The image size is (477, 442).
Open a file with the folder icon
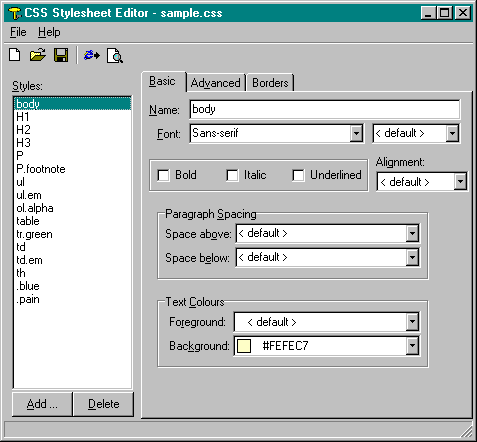pyautogui.click(x=38, y=55)
